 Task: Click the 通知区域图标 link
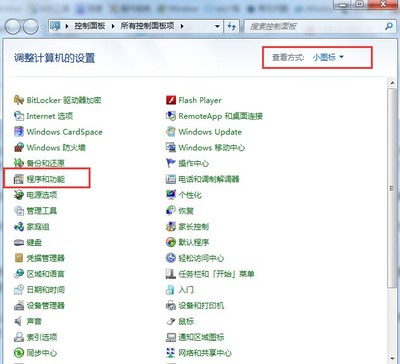[x=201, y=337]
